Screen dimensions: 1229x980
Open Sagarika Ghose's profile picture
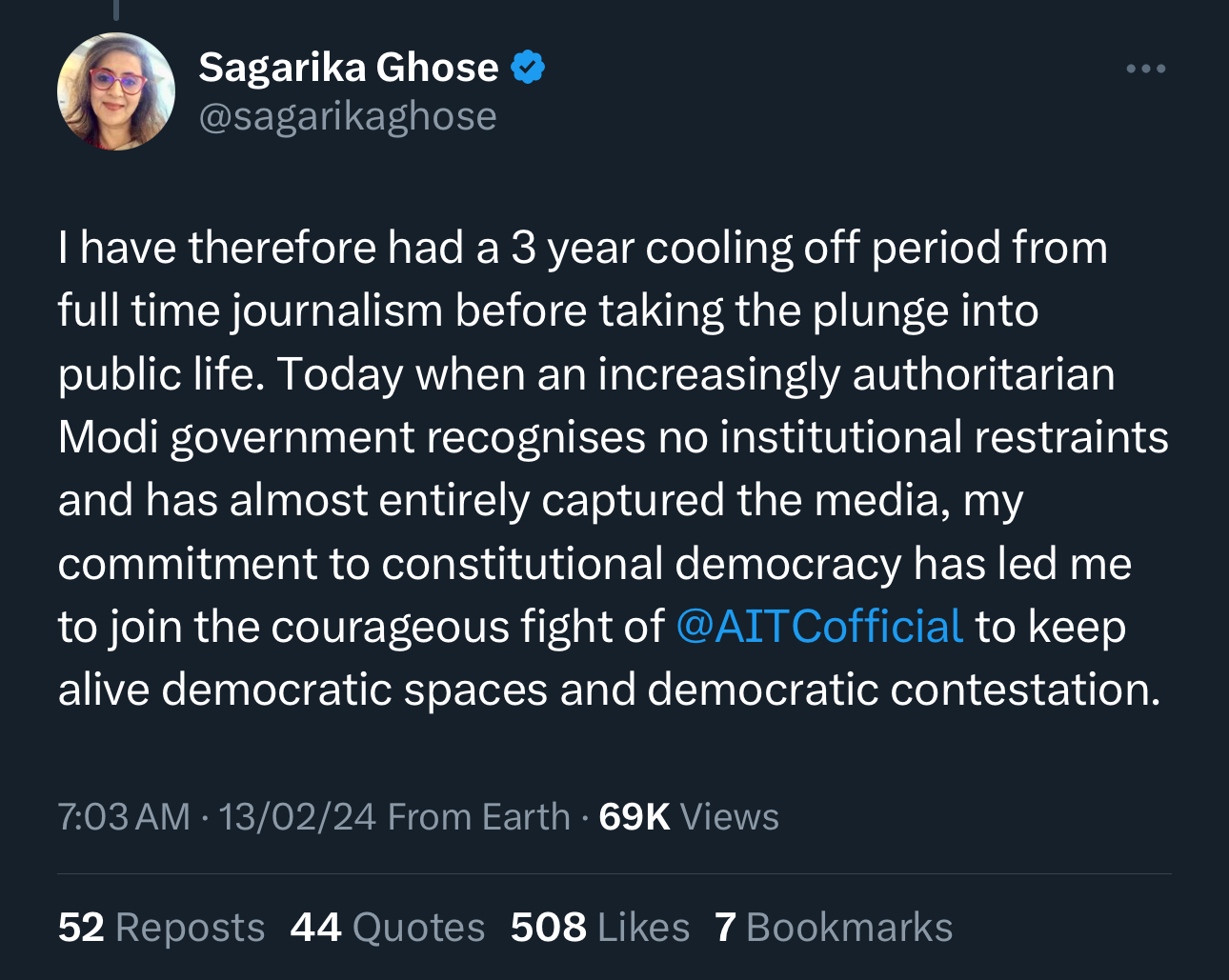tap(116, 91)
